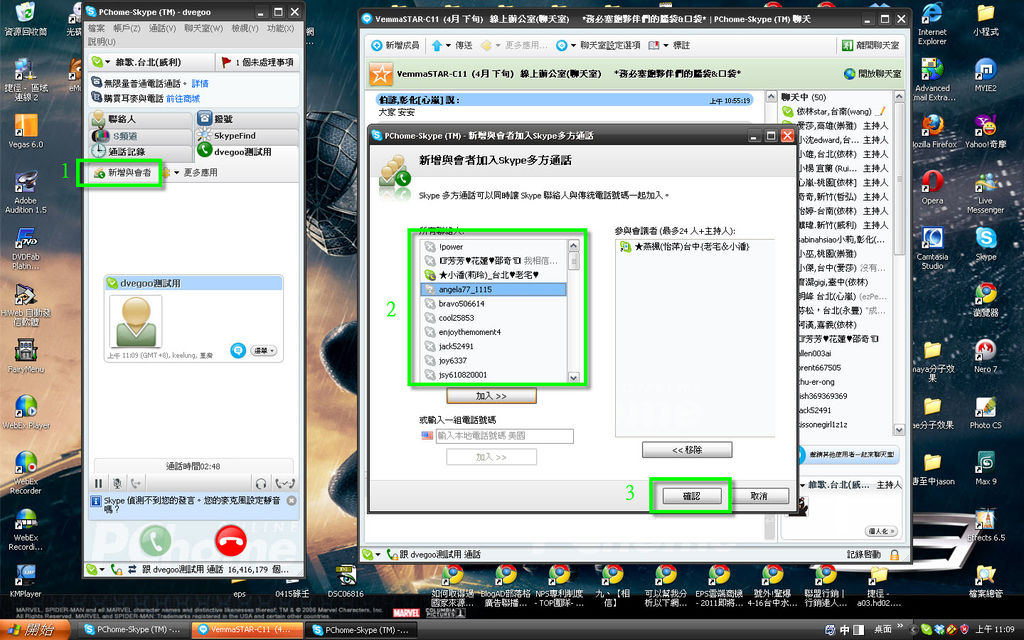Open the Vegas 6.0 desktop icon
Viewport: 1024px width, 640px height.
tap(26, 131)
